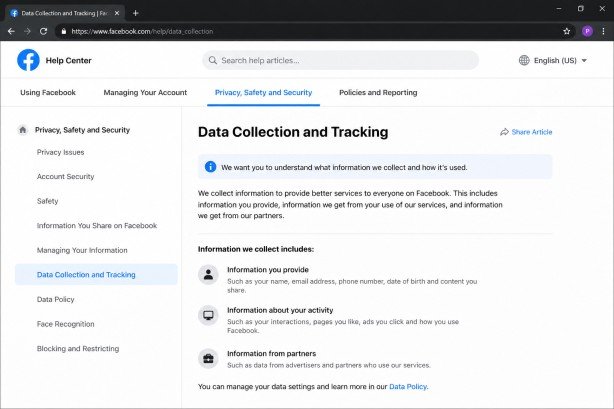Viewport: 614px width, 409px height.
Task: Maximize or restore the browser window
Action: pos(581,8)
